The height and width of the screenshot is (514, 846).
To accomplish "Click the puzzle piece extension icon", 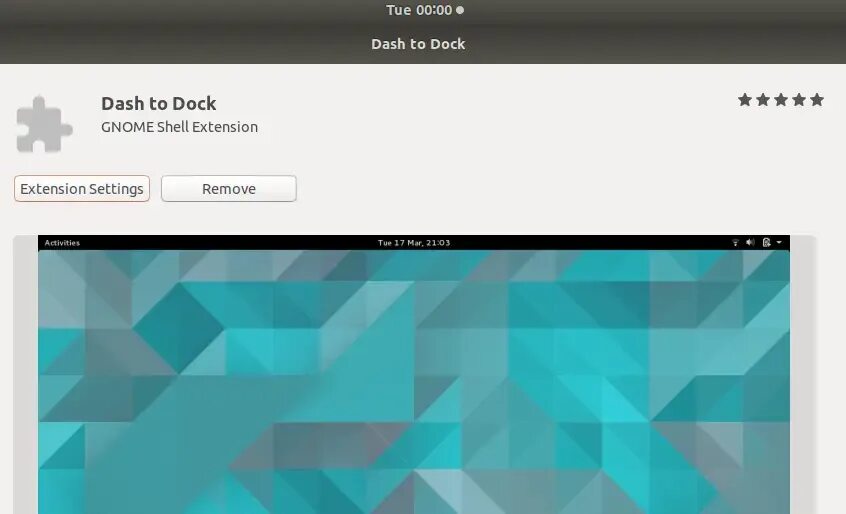I will [x=44, y=124].
